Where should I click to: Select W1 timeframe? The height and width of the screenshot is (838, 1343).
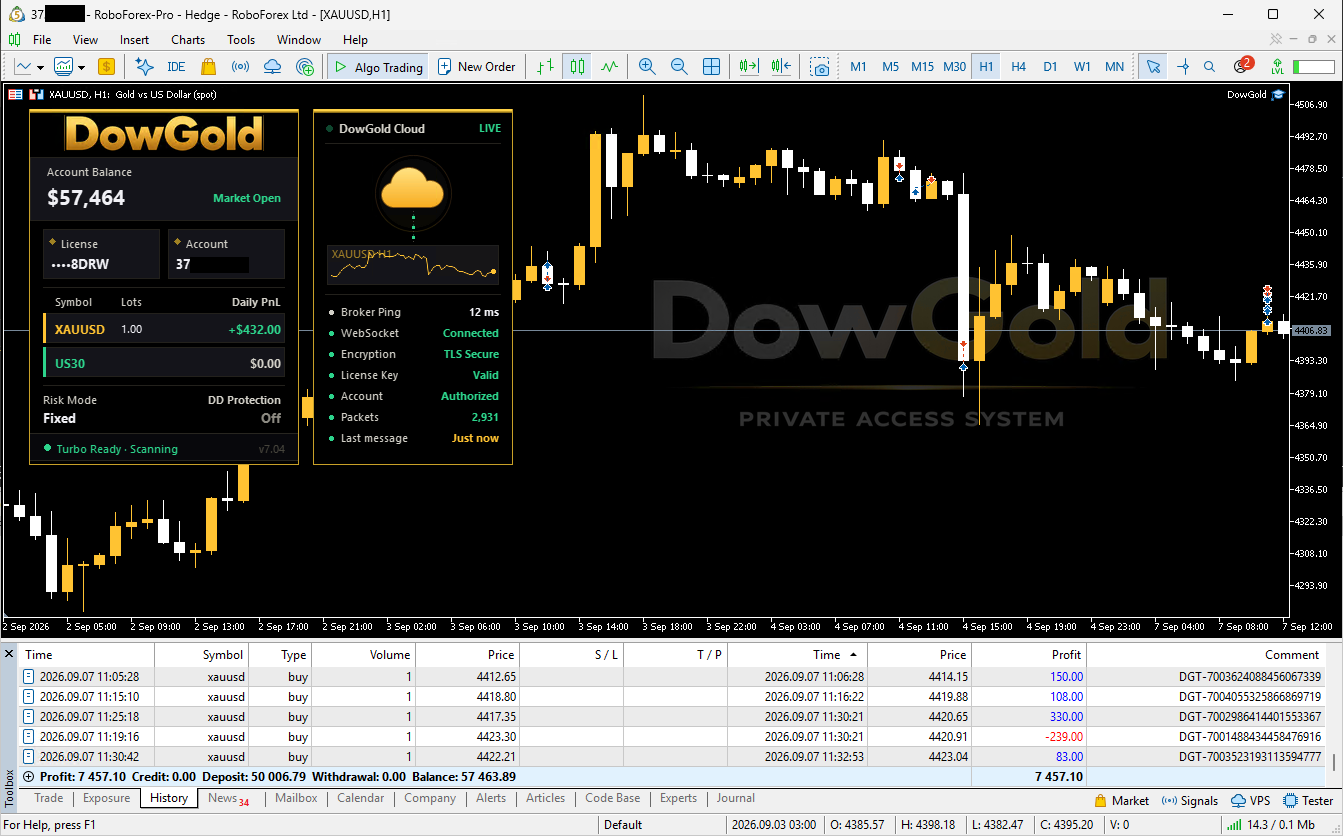click(x=1082, y=67)
